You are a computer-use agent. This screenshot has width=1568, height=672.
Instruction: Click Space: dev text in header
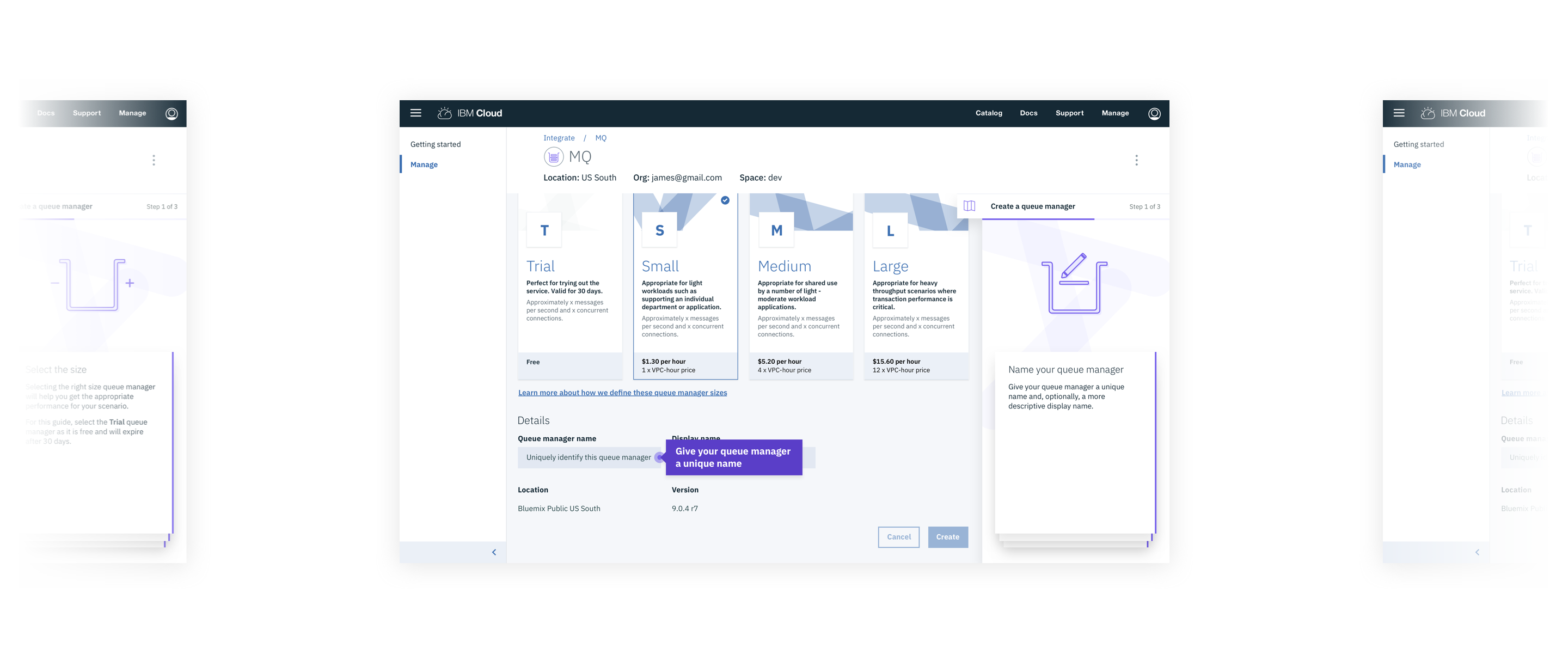pos(760,178)
